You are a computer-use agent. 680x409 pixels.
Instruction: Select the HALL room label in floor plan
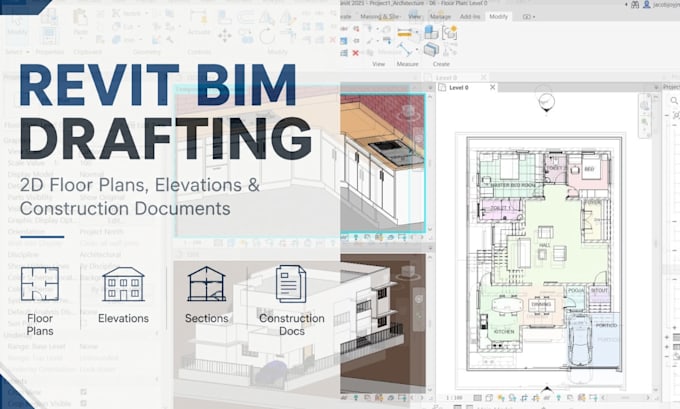coord(545,245)
